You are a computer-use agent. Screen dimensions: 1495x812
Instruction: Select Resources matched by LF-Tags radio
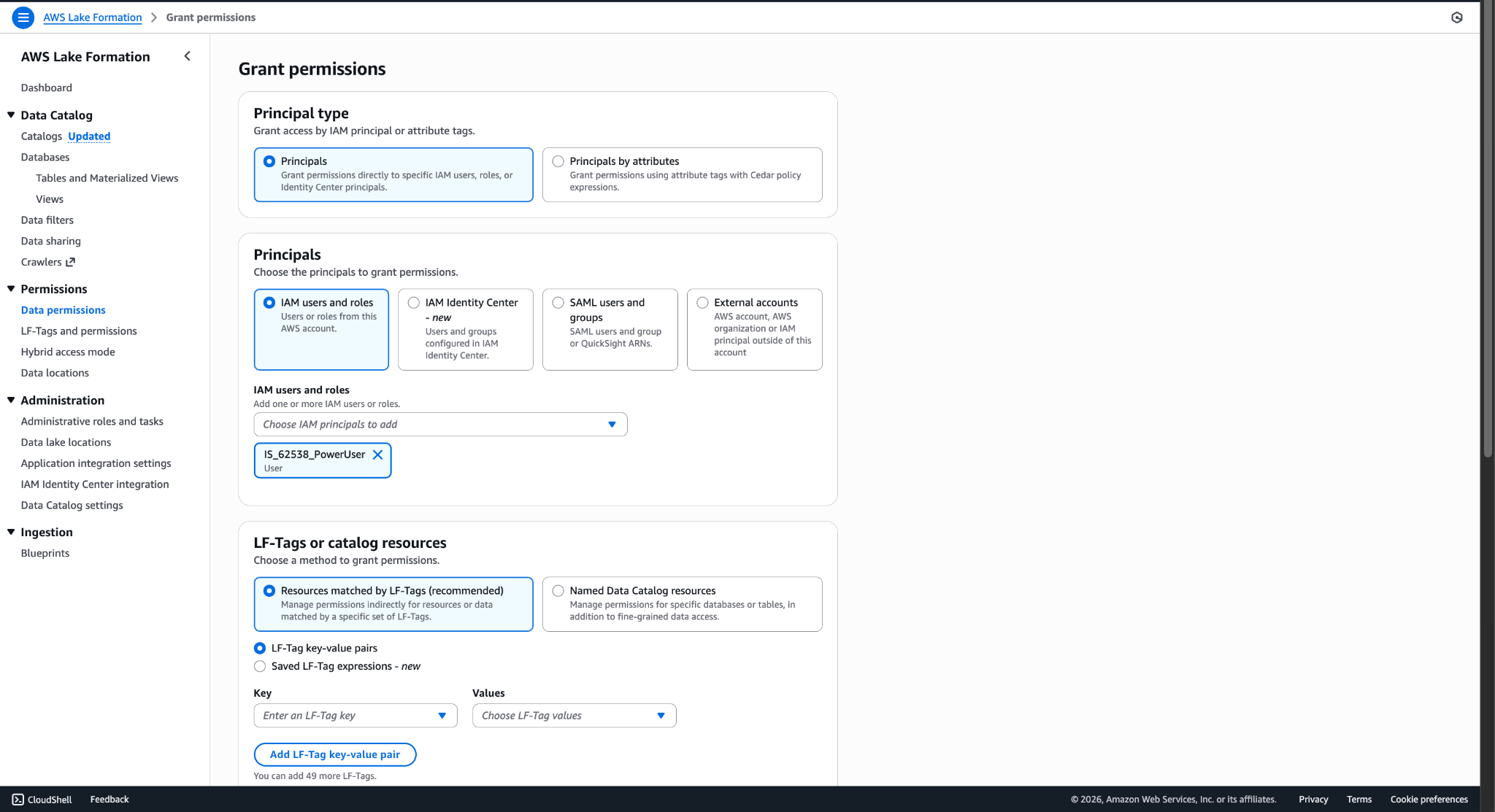click(x=269, y=591)
